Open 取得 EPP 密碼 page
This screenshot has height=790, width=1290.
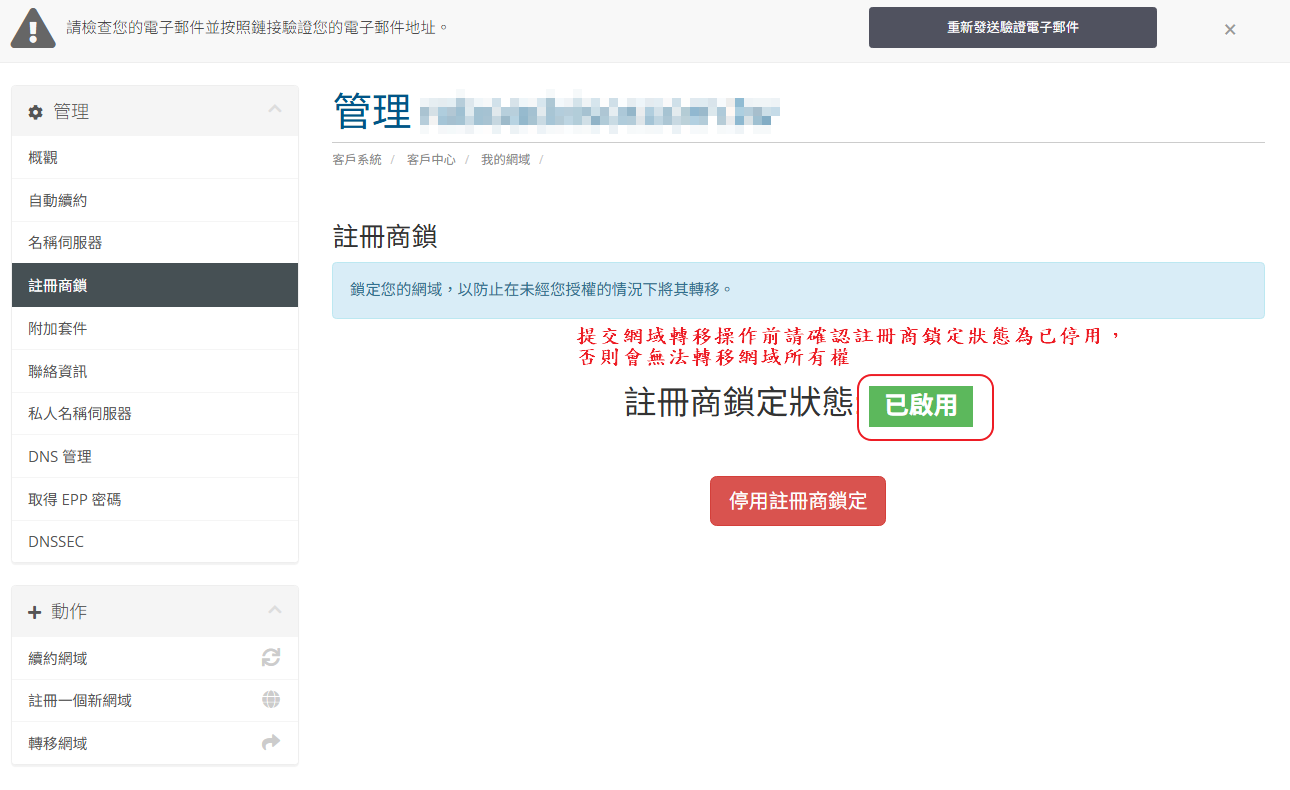(x=75, y=499)
